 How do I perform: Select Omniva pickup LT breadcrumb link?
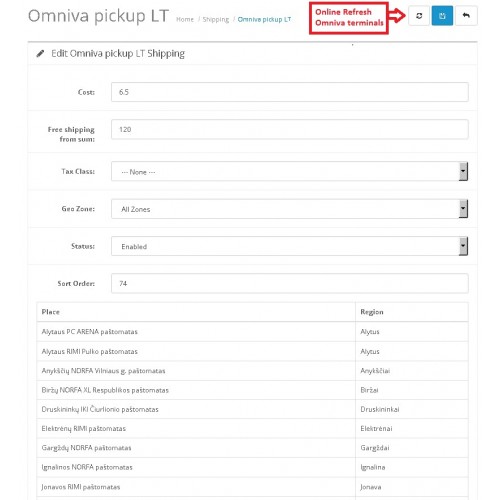264,19
